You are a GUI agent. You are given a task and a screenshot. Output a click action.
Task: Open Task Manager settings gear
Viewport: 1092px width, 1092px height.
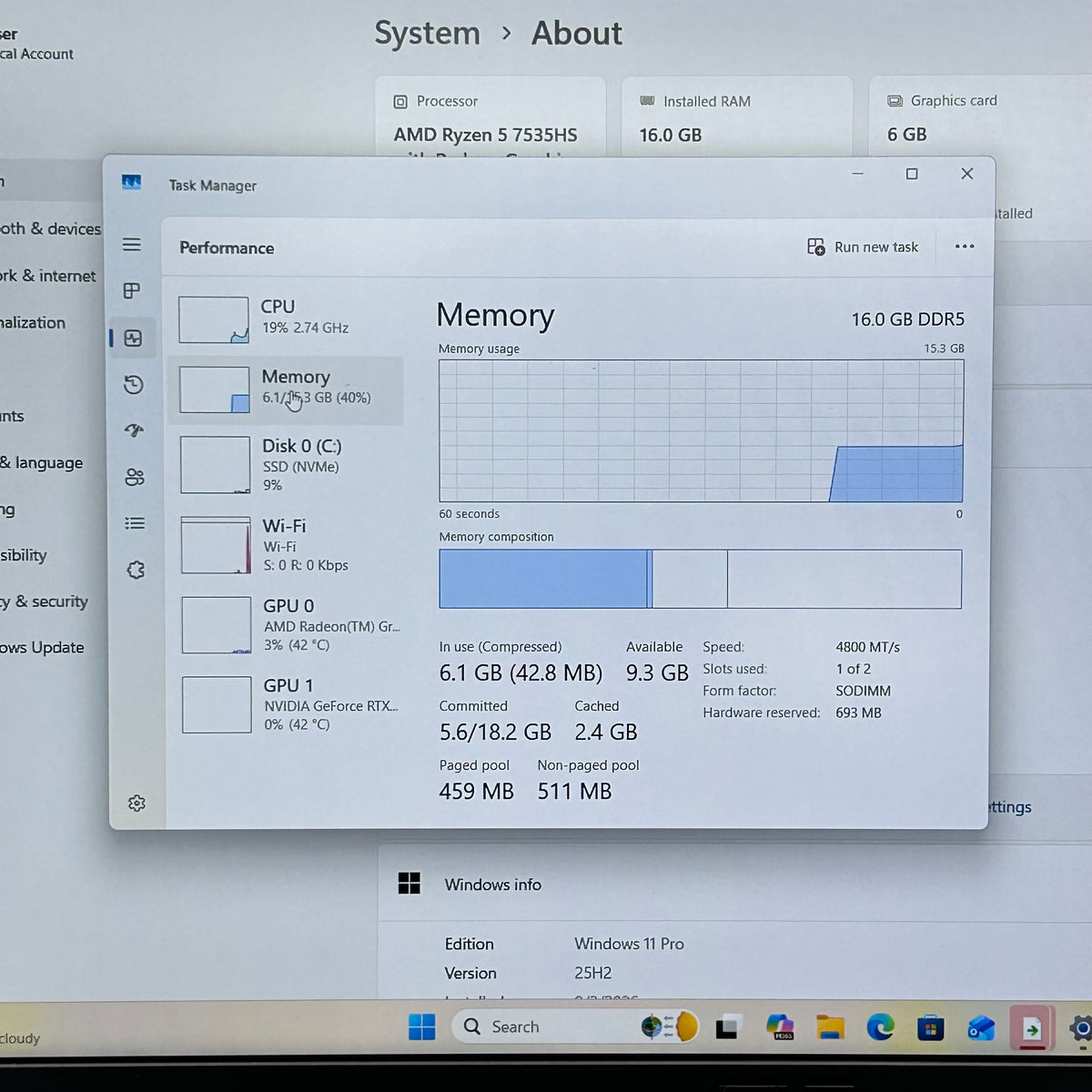coord(136,804)
